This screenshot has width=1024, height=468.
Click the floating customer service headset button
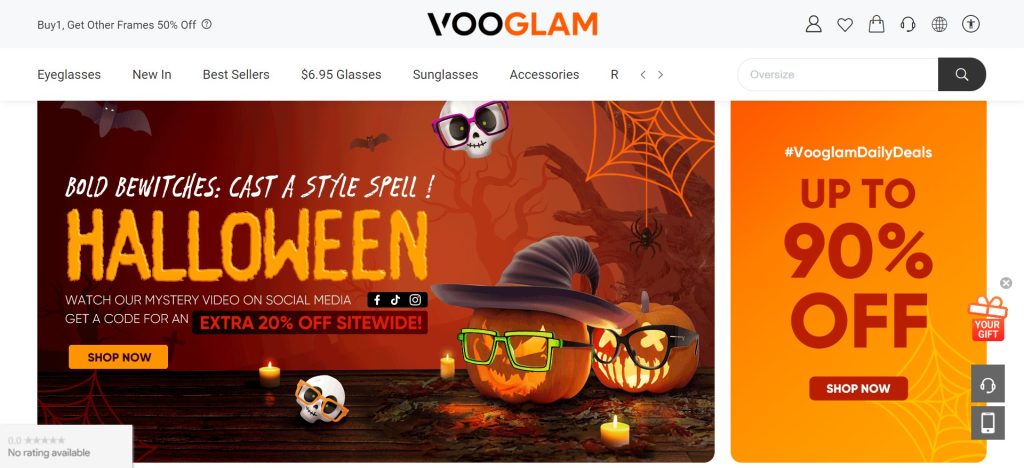click(x=988, y=386)
